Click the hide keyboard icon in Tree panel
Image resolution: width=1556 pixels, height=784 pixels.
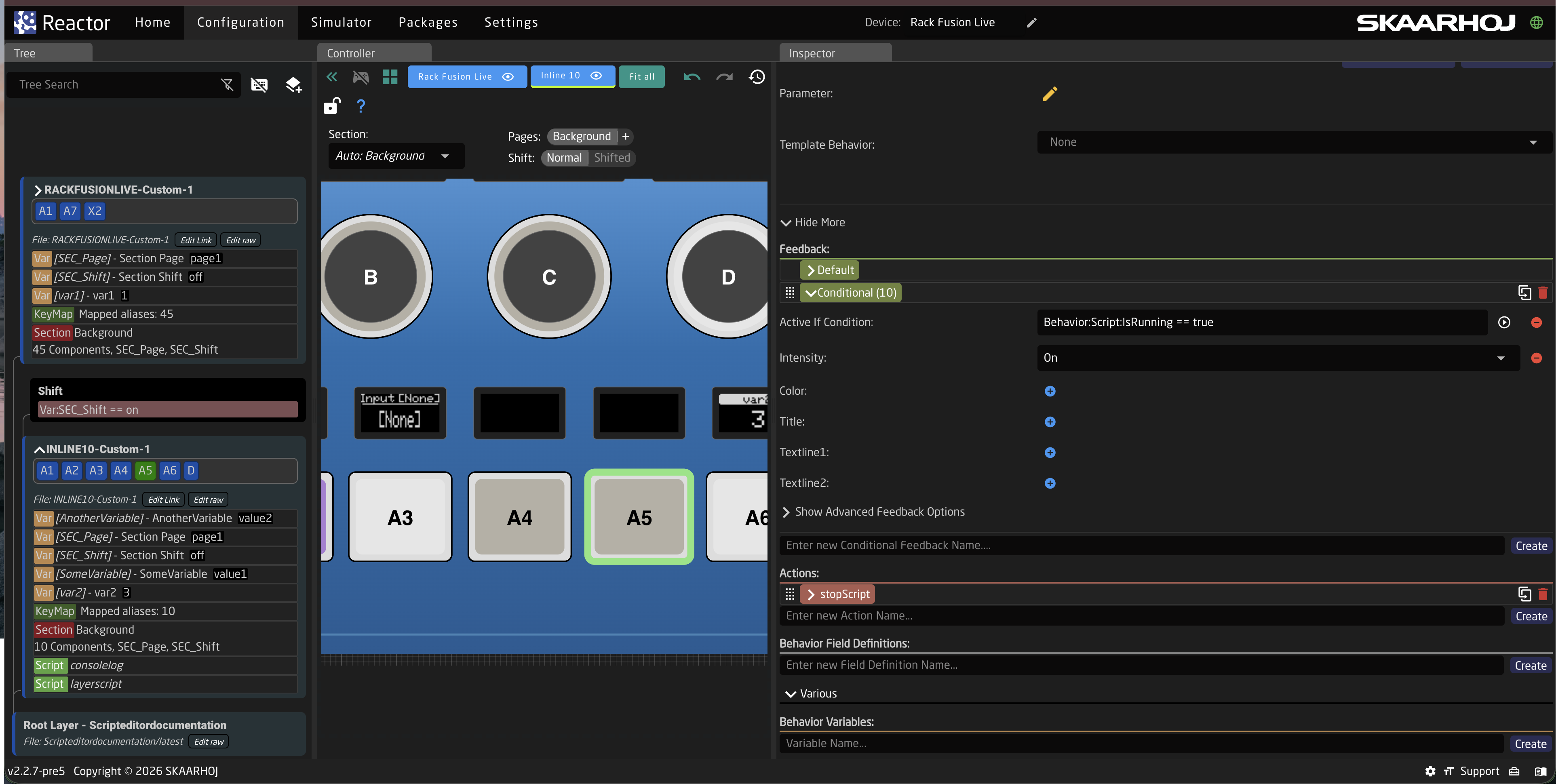click(259, 84)
